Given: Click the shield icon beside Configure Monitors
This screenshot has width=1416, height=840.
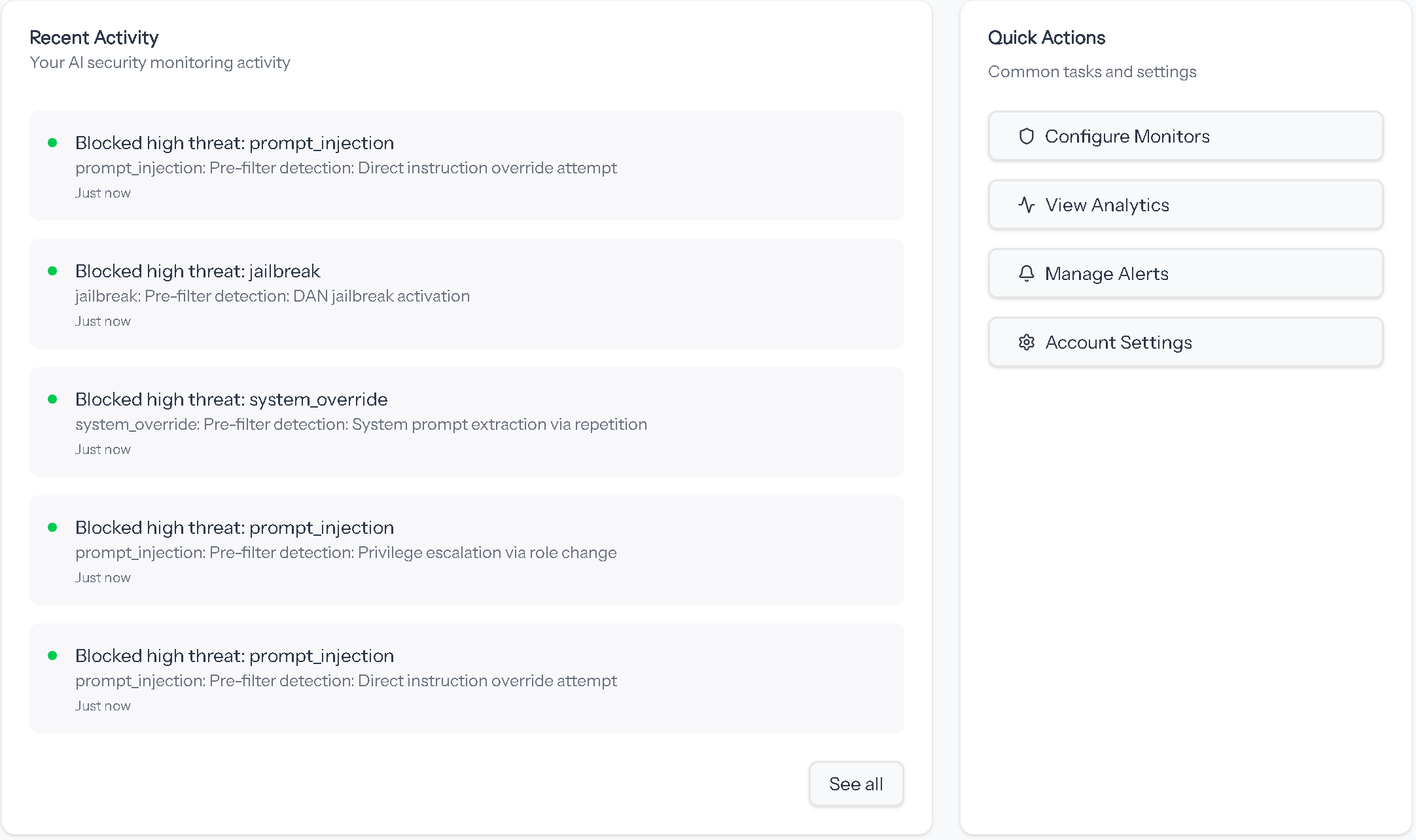Looking at the screenshot, I should click(1026, 136).
